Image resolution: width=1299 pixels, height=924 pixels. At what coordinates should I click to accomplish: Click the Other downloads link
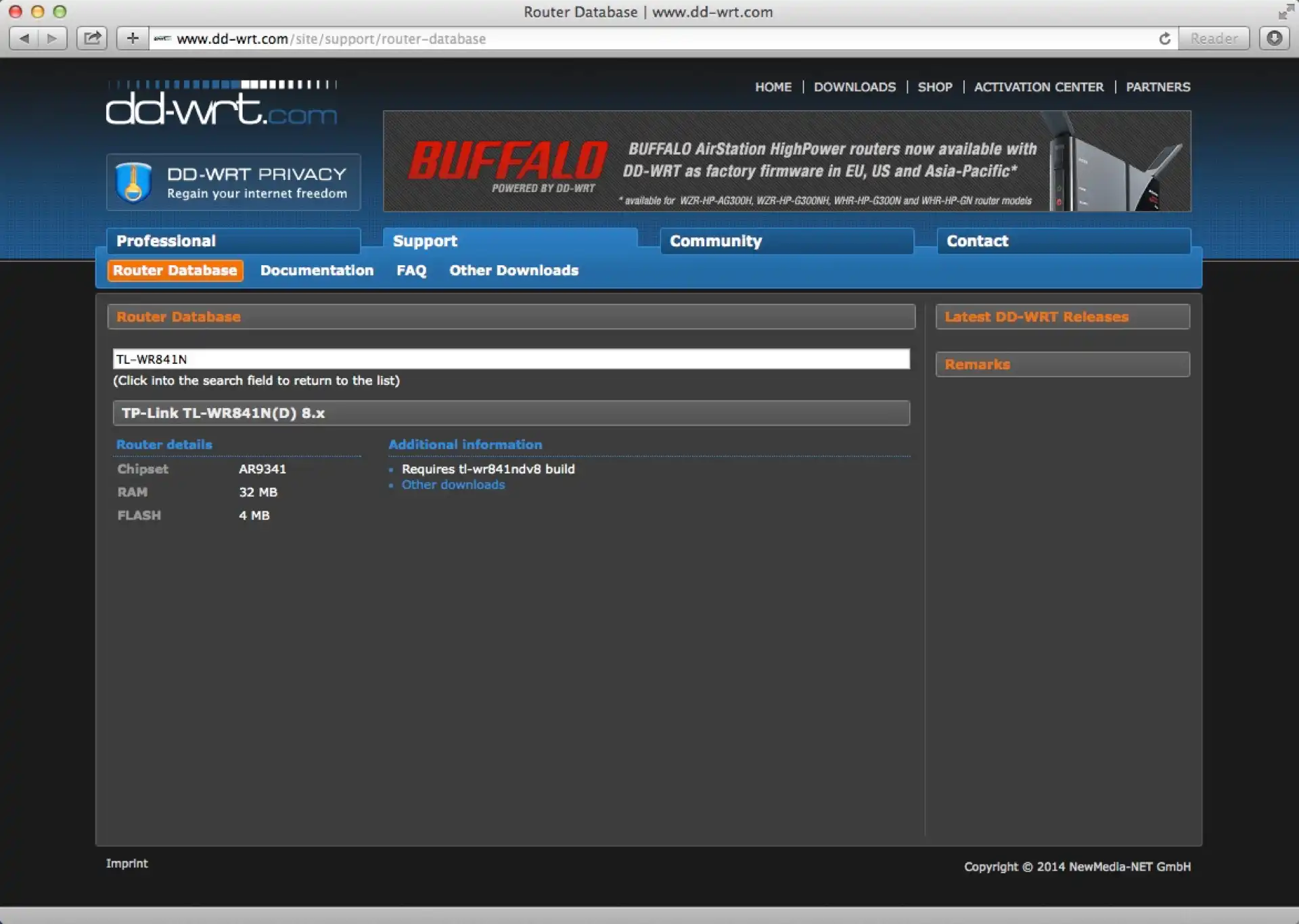click(x=453, y=485)
